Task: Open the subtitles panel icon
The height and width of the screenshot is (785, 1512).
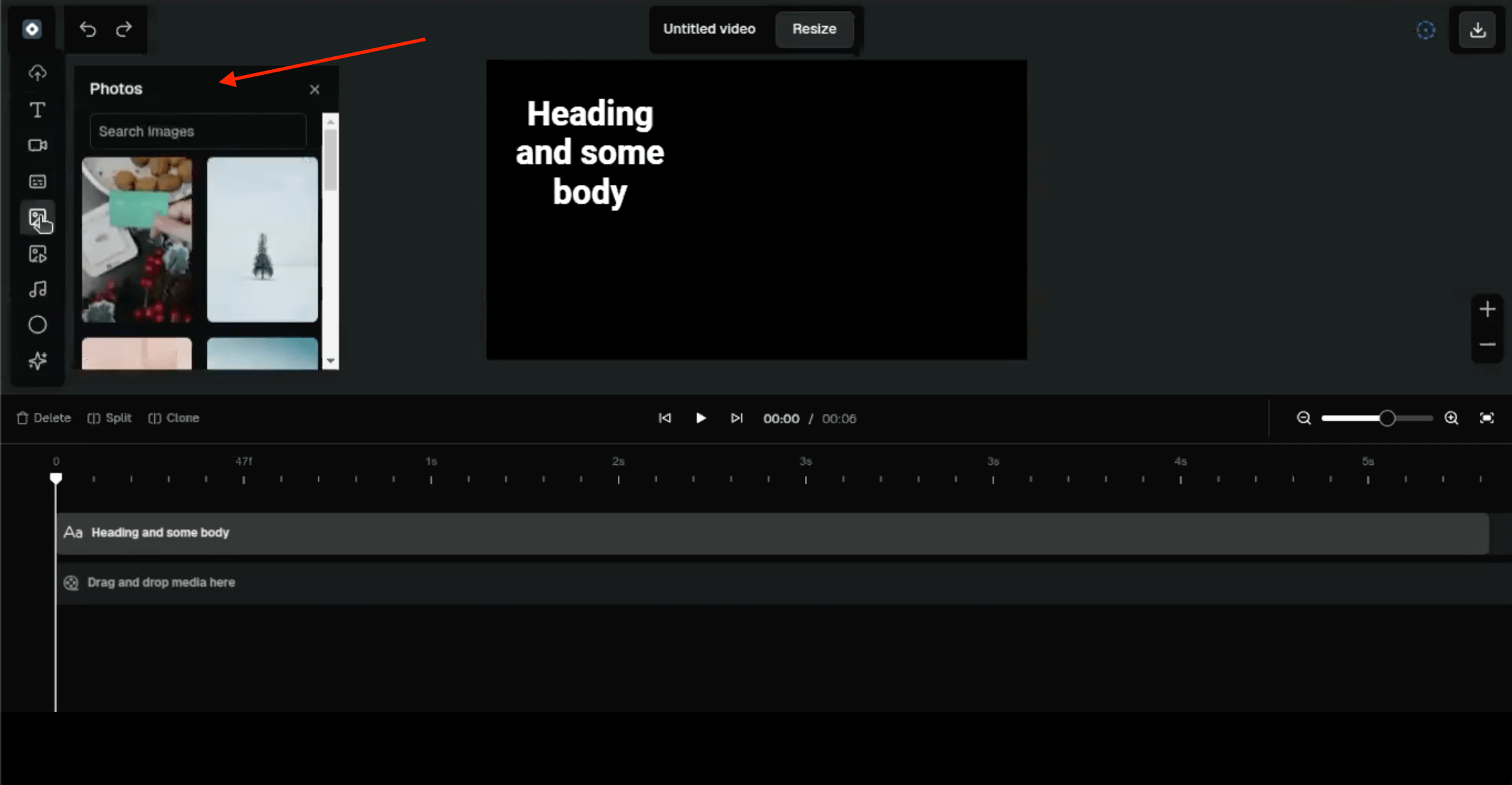Action: point(38,182)
